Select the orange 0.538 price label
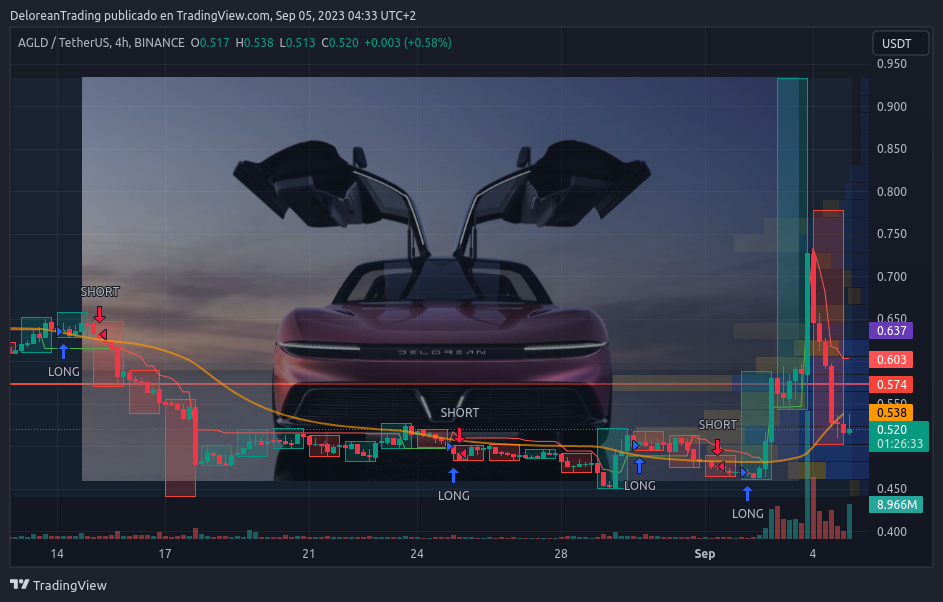943x602 pixels. 891,413
